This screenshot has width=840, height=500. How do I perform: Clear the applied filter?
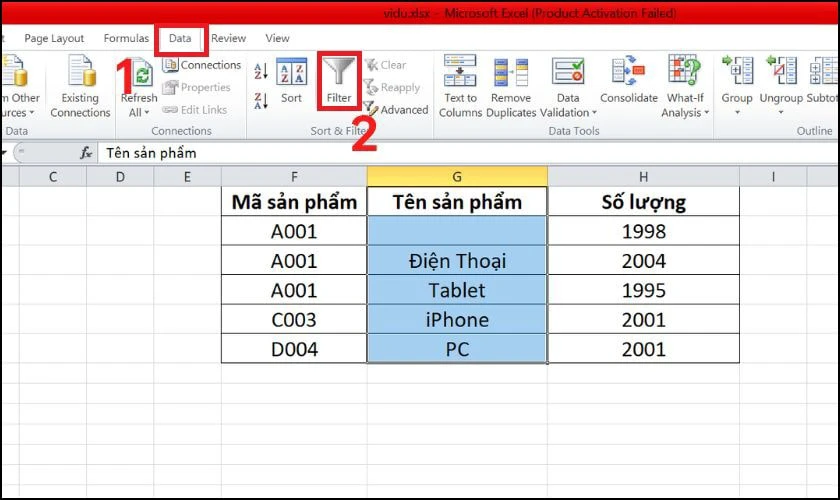(x=386, y=65)
